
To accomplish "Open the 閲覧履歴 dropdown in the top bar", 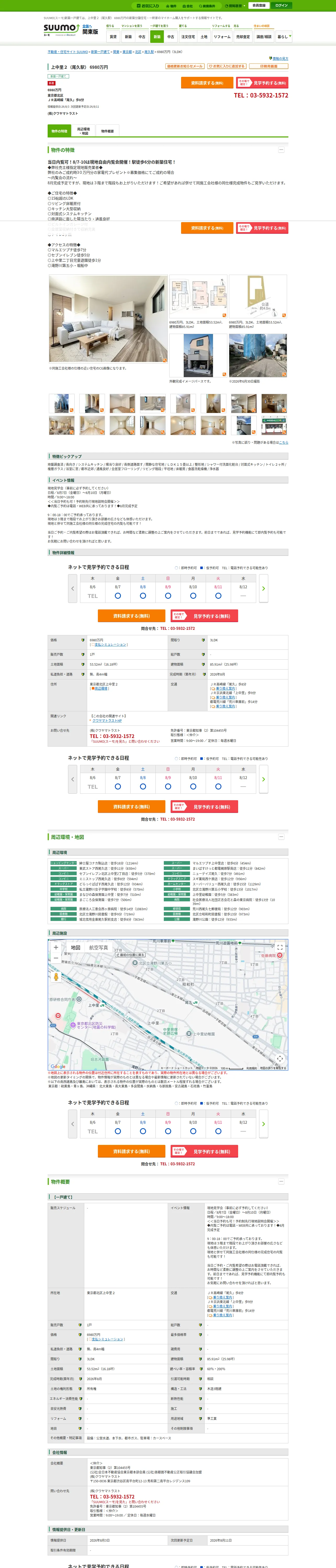I will [x=235, y=6].
